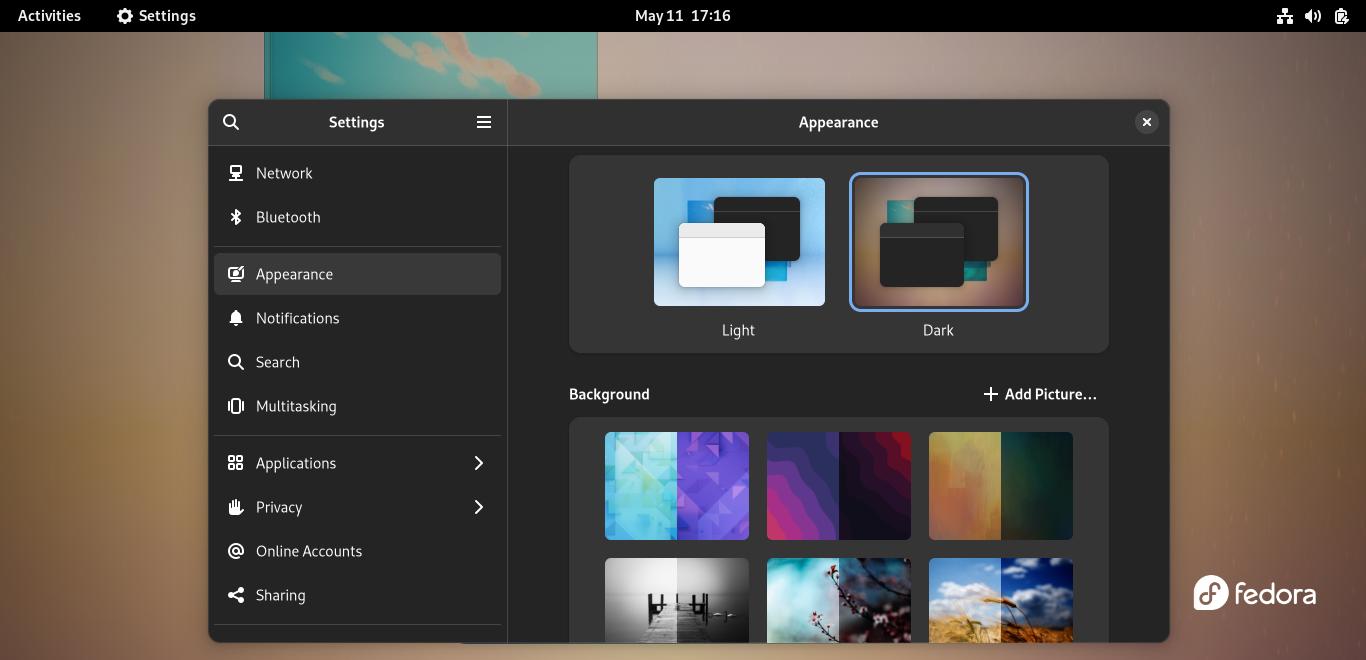Open the system status menu volume icon
Viewport: 1366px width, 660px height.
[1313, 16]
